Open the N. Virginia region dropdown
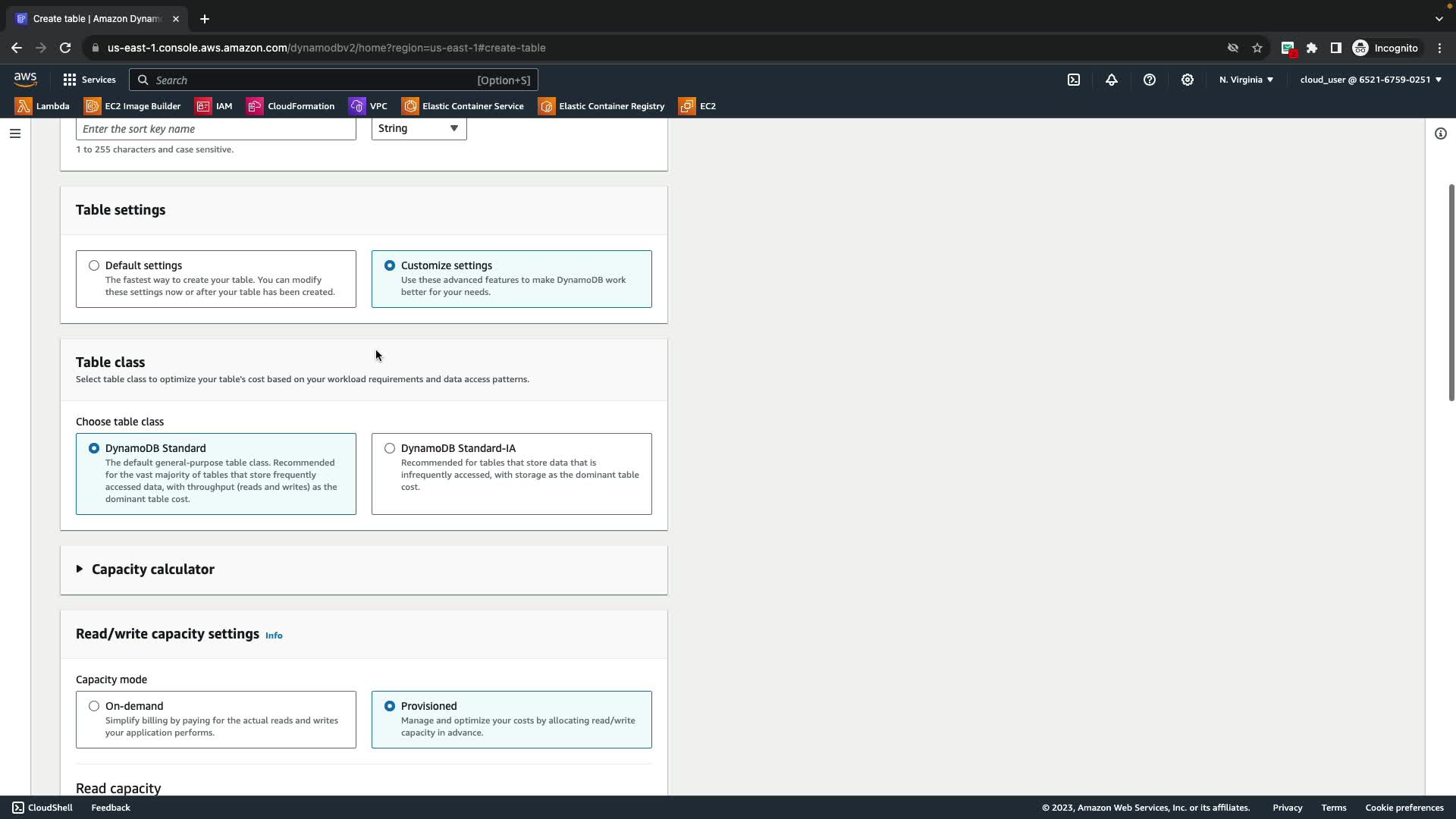This screenshot has width=1456, height=819. coord(1246,80)
